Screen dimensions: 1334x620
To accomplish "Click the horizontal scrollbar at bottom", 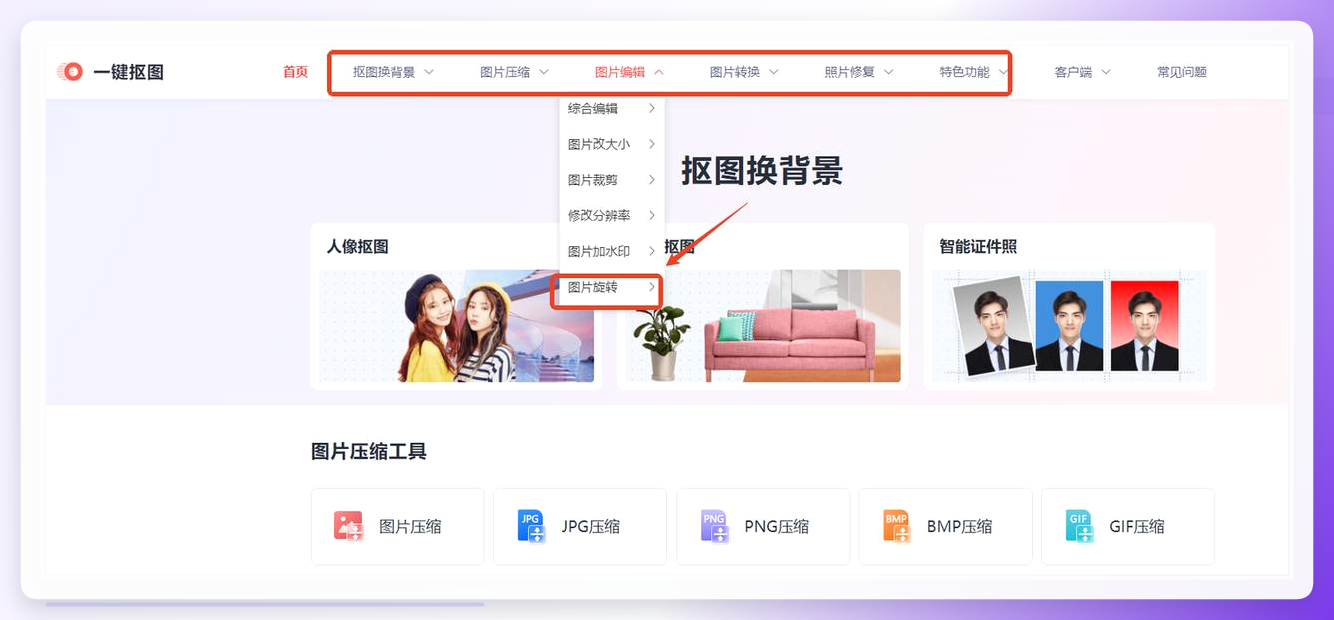I will click(x=265, y=604).
